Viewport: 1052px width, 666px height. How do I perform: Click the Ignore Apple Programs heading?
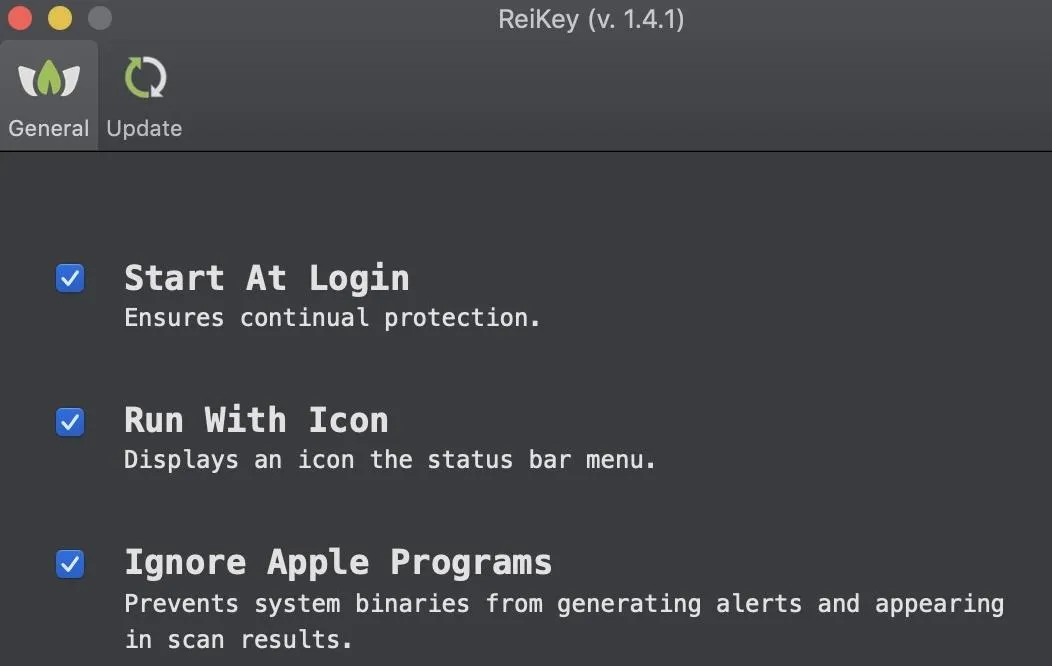pyautogui.click(x=338, y=563)
